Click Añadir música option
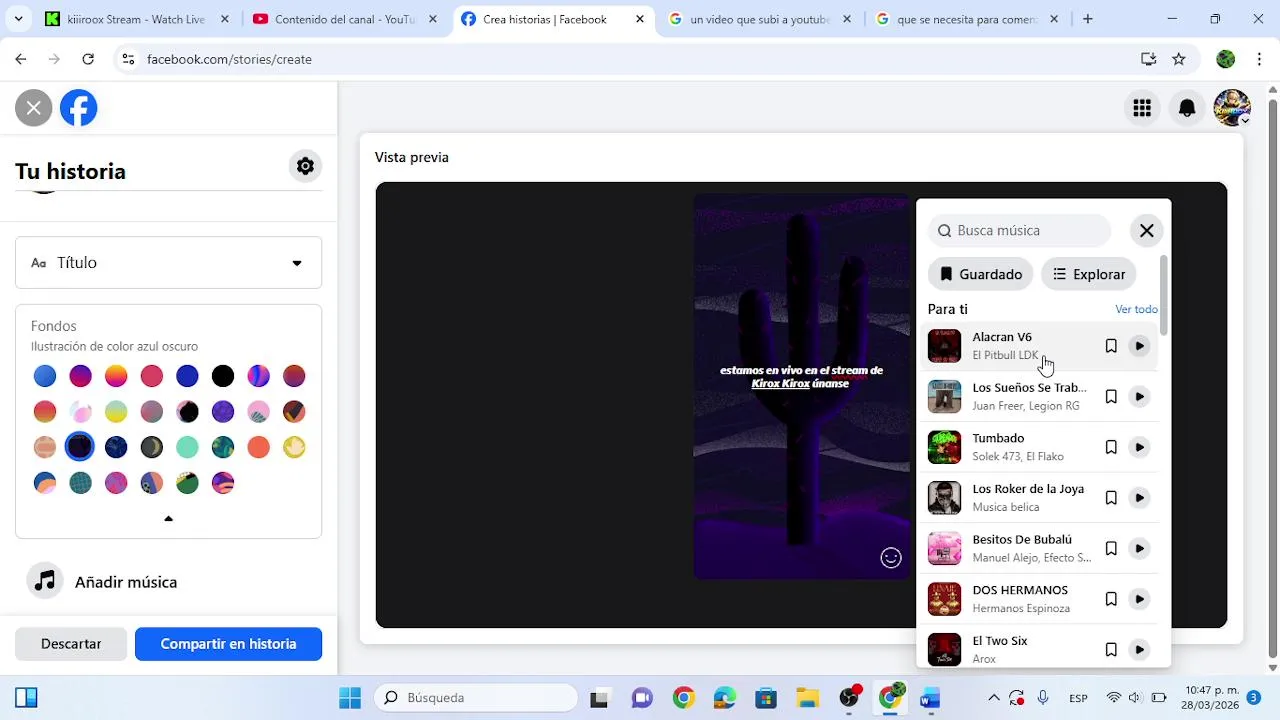1280x720 pixels. [x=168, y=581]
